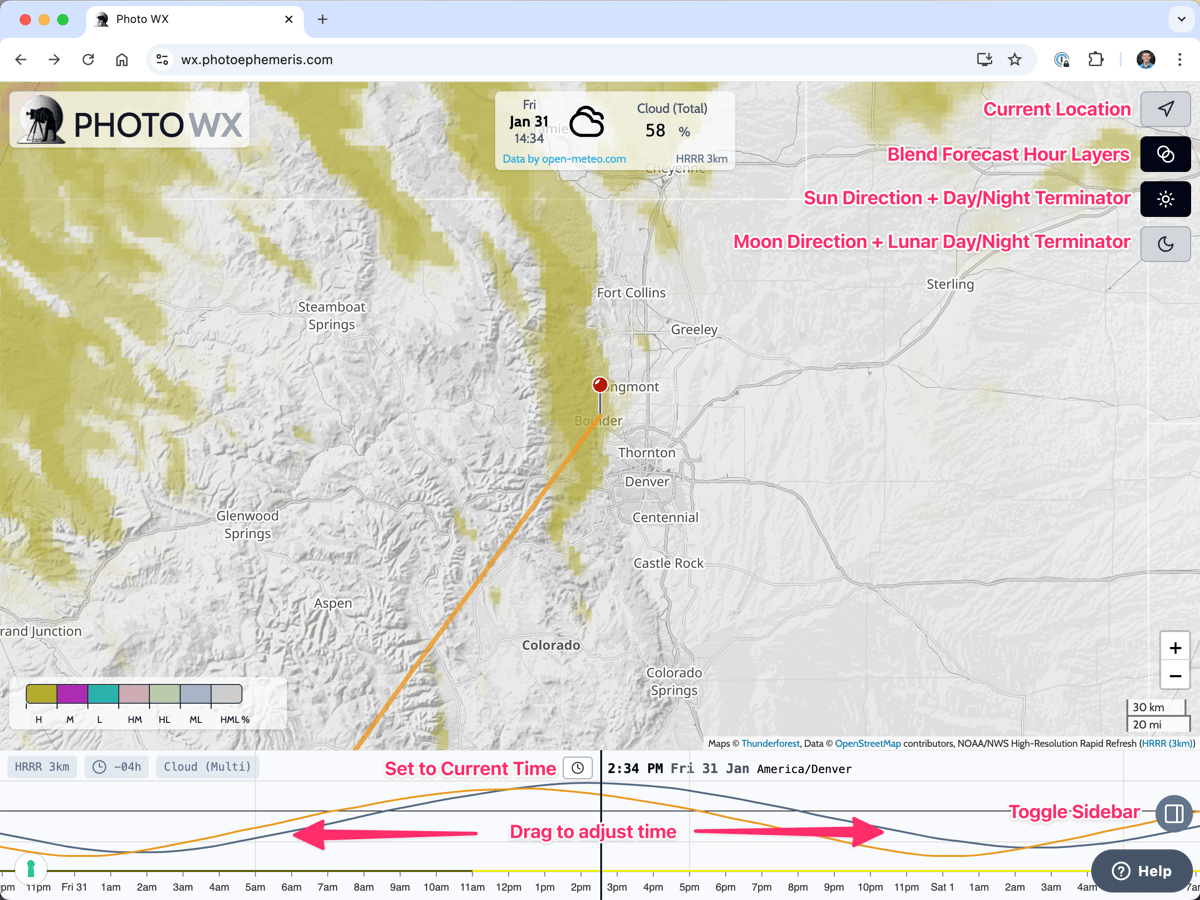Toggle Moon Direction crescent button
The height and width of the screenshot is (900, 1200).
[x=1166, y=243]
